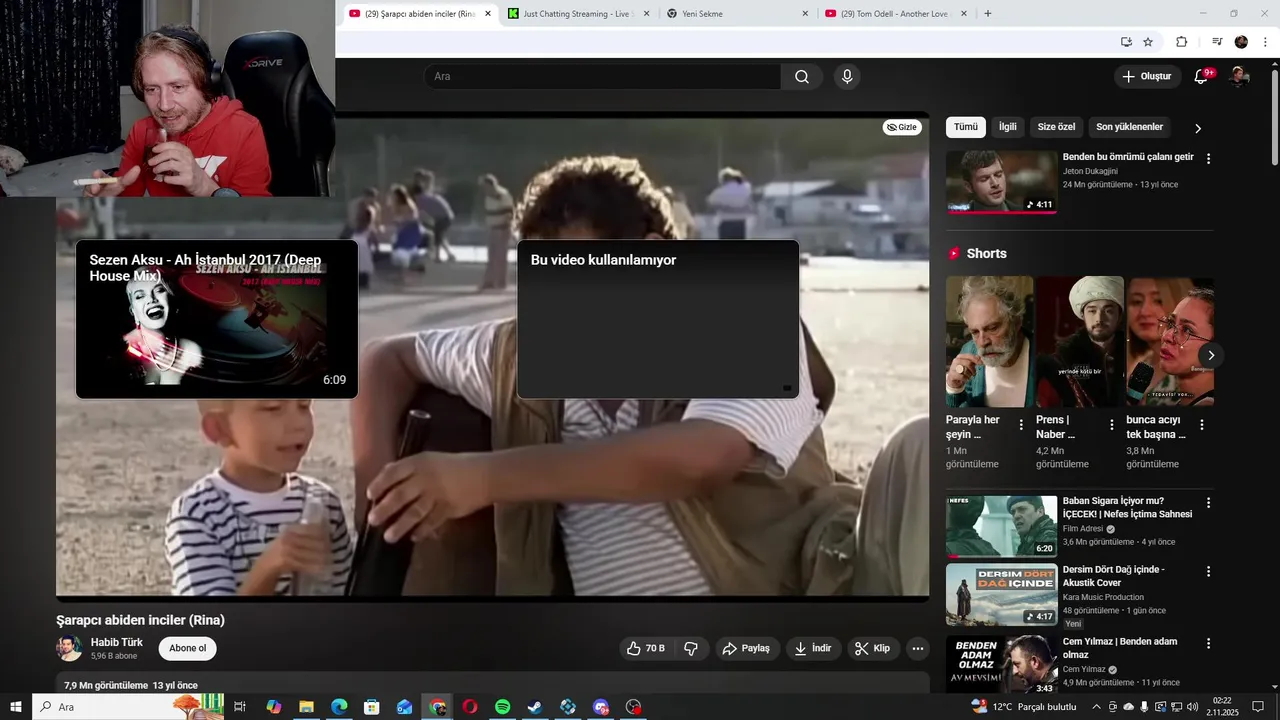
Task: Open taskbar weather 12°C Parçalı bulutlu
Action: pyautogui.click(x=1024, y=707)
